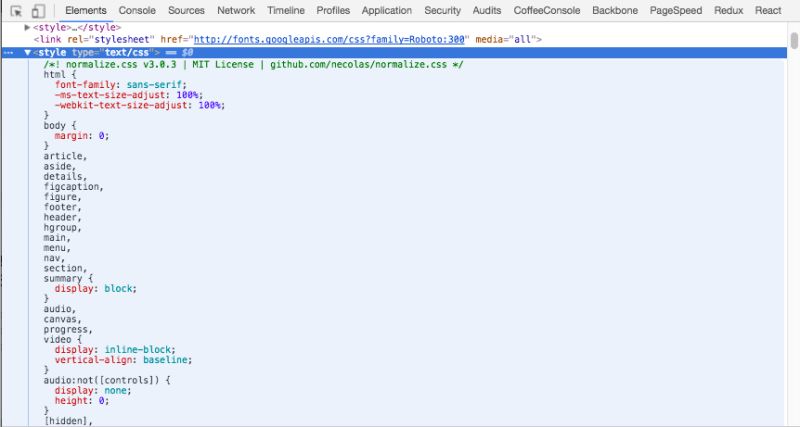This screenshot has height=427, width=800.
Task: Click the display: inline-block declaration
Action: click(115, 350)
